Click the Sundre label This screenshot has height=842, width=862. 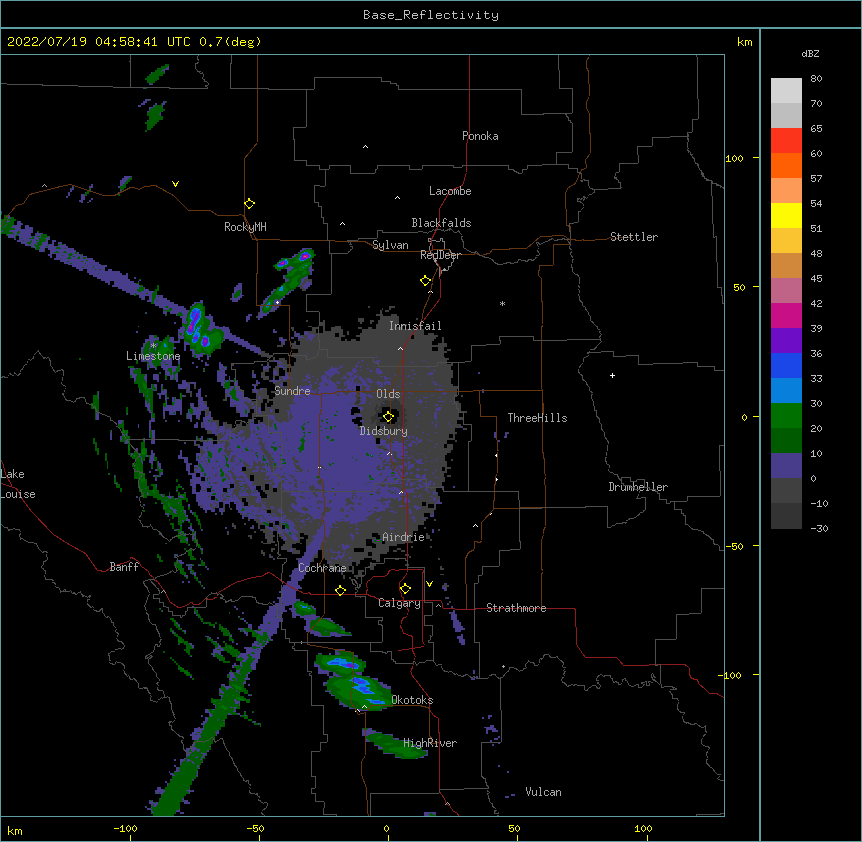pyautogui.click(x=292, y=391)
